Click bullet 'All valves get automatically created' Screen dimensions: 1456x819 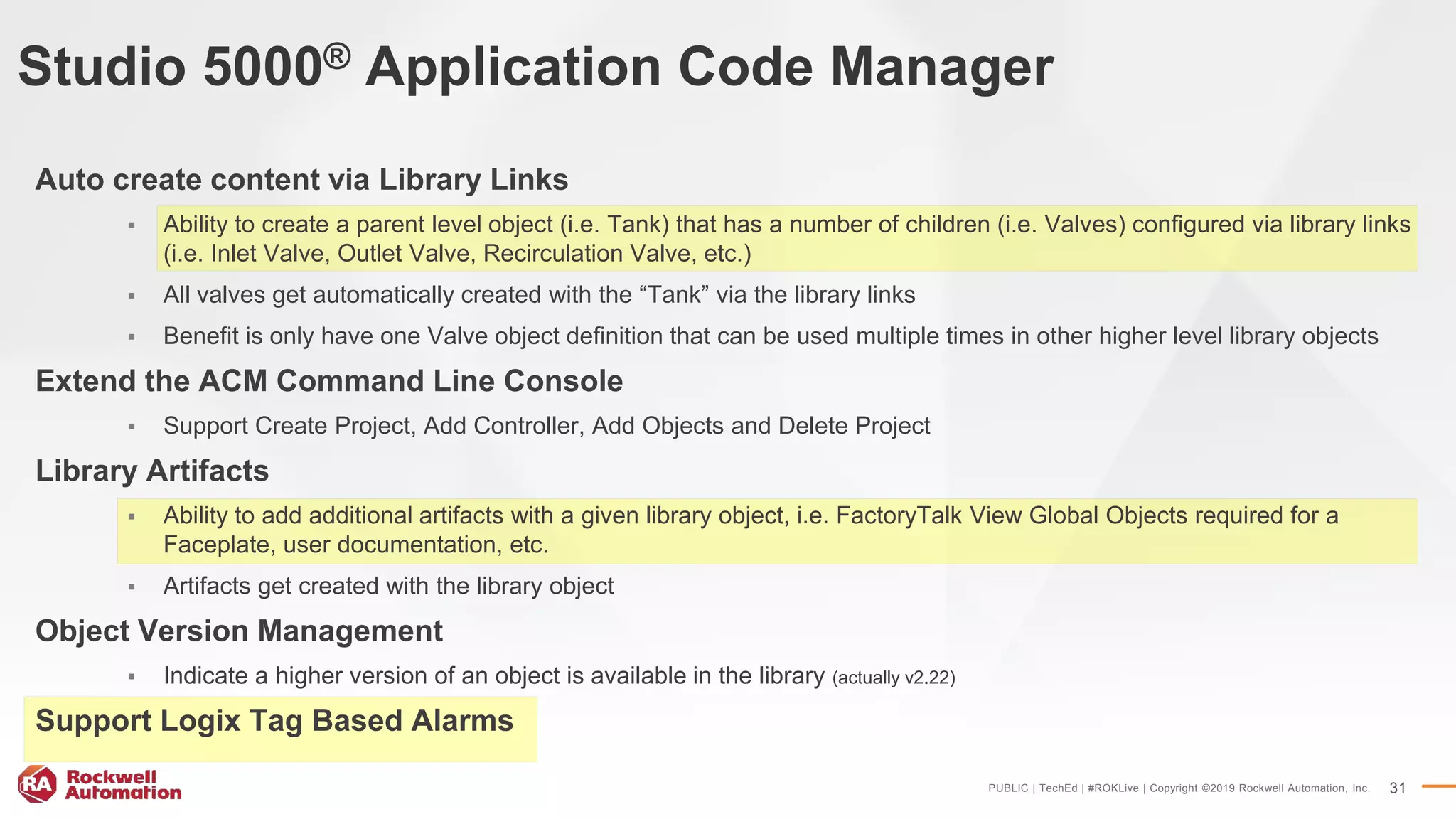click(539, 294)
